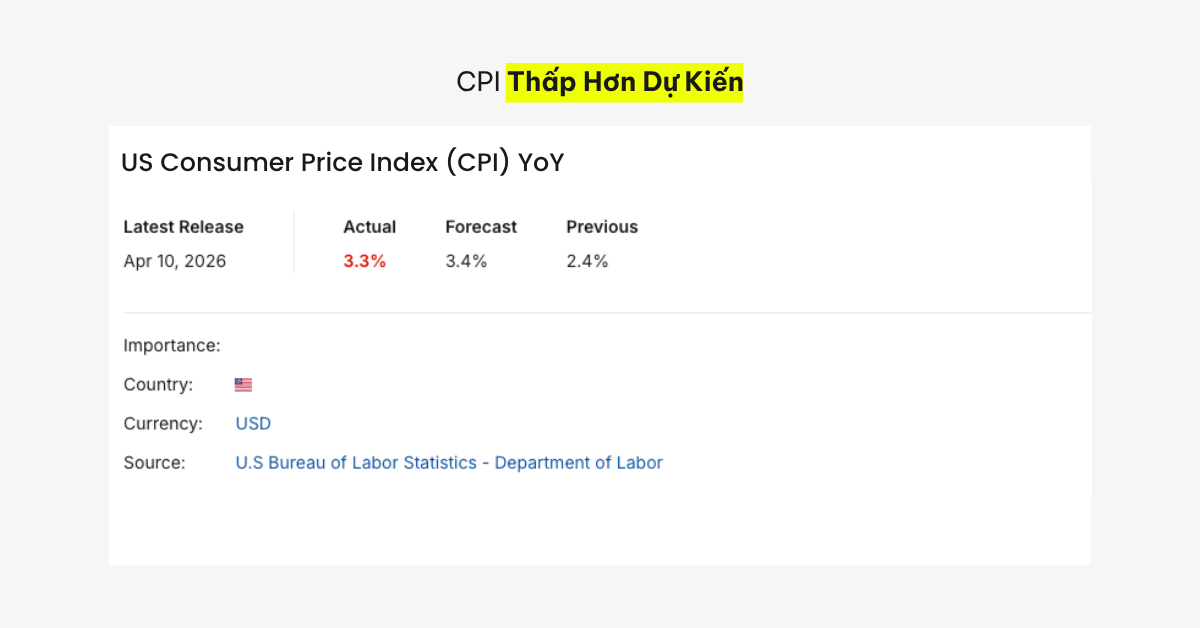Click the 2.4% previous value
This screenshot has height=628, width=1200.
point(587,262)
